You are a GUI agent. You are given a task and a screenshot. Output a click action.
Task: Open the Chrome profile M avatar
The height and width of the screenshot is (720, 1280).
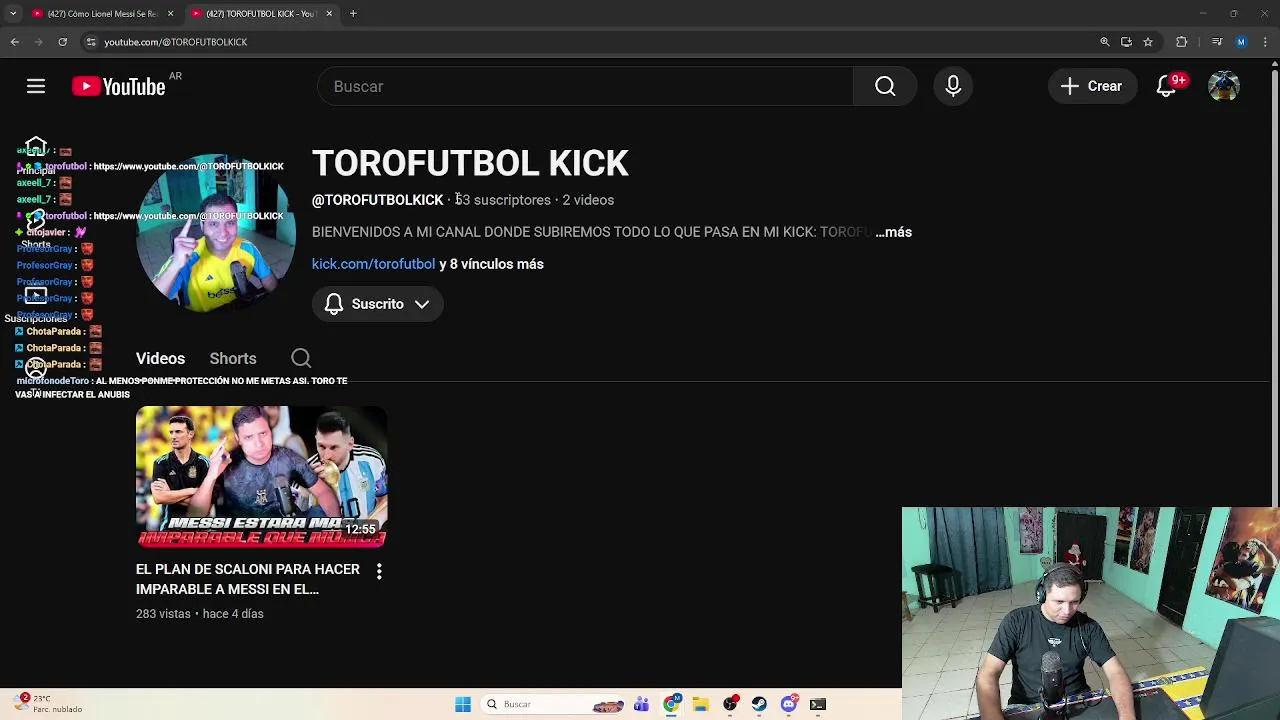pos(1241,42)
